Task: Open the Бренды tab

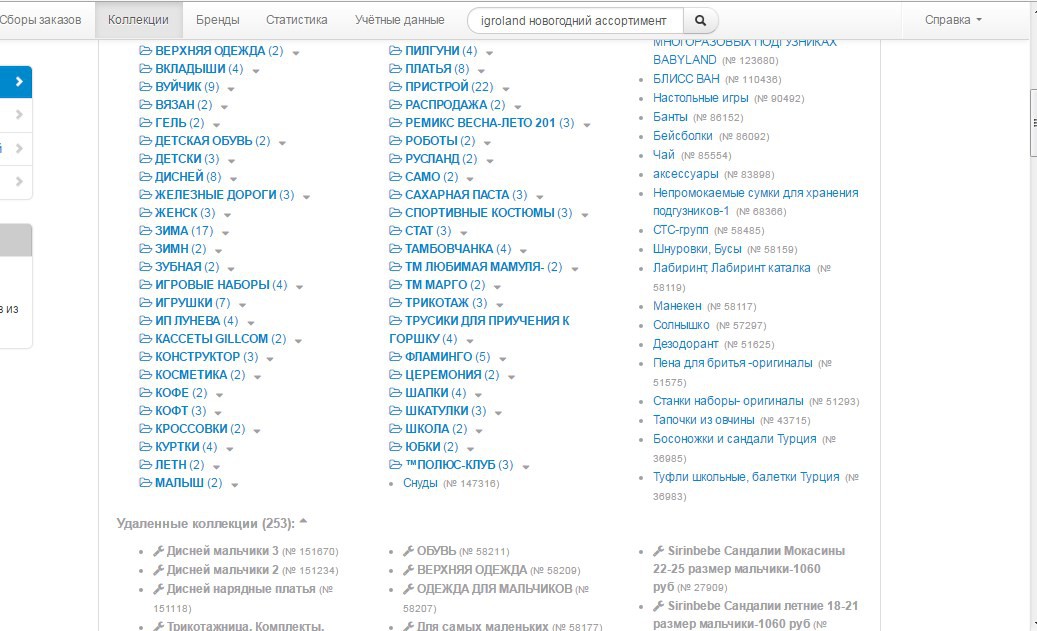Action: [218, 20]
